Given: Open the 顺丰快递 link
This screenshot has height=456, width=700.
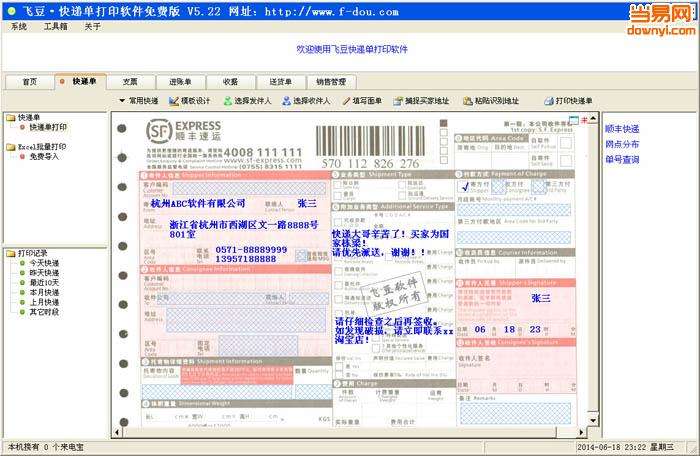Looking at the screenshot, I should point(622,129).
